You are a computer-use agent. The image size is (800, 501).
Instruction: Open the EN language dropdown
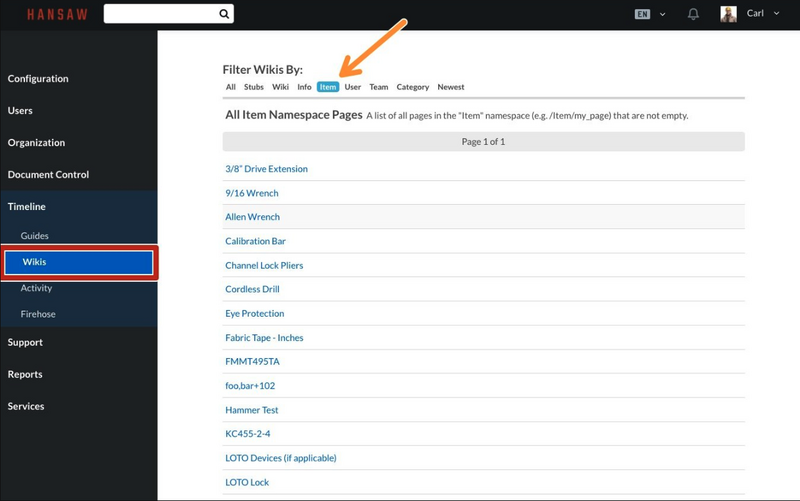(650, 14)
